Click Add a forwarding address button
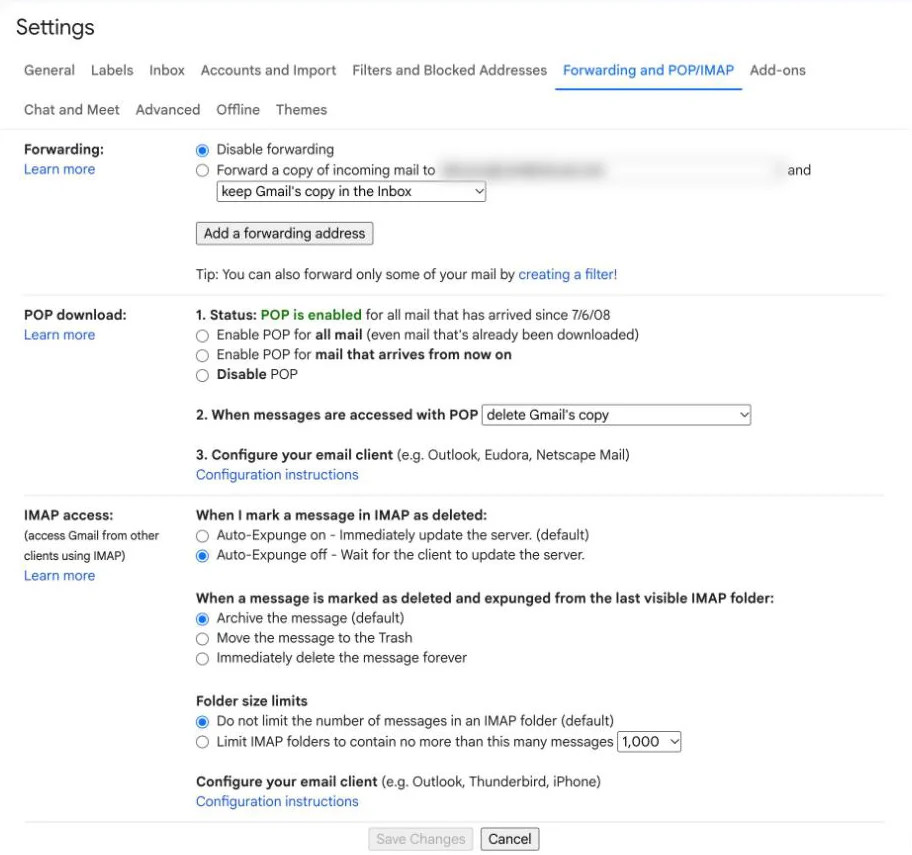Viewport: 912px width, 855px height. pyautogui.click(x=284, y=234)
